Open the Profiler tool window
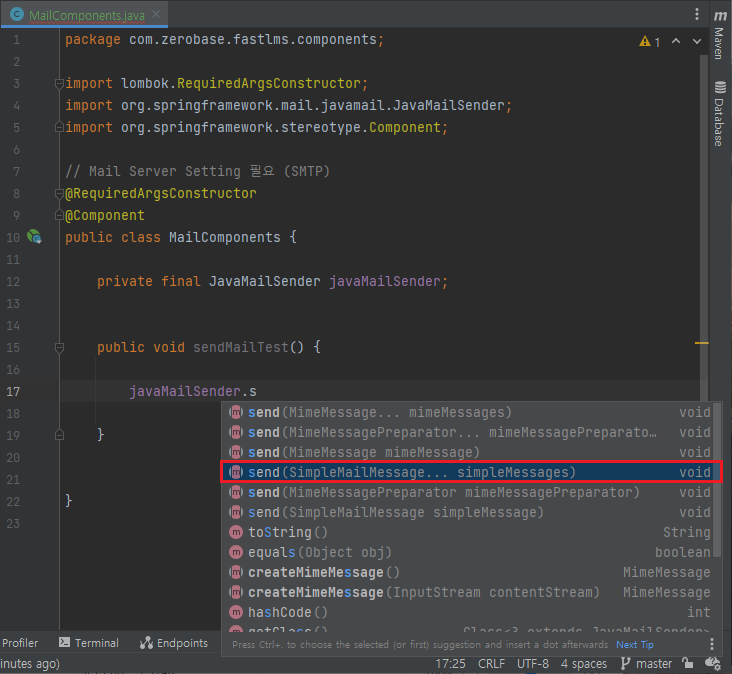The height and width of the screenshot is (674, 732). [x=20, y=643]
